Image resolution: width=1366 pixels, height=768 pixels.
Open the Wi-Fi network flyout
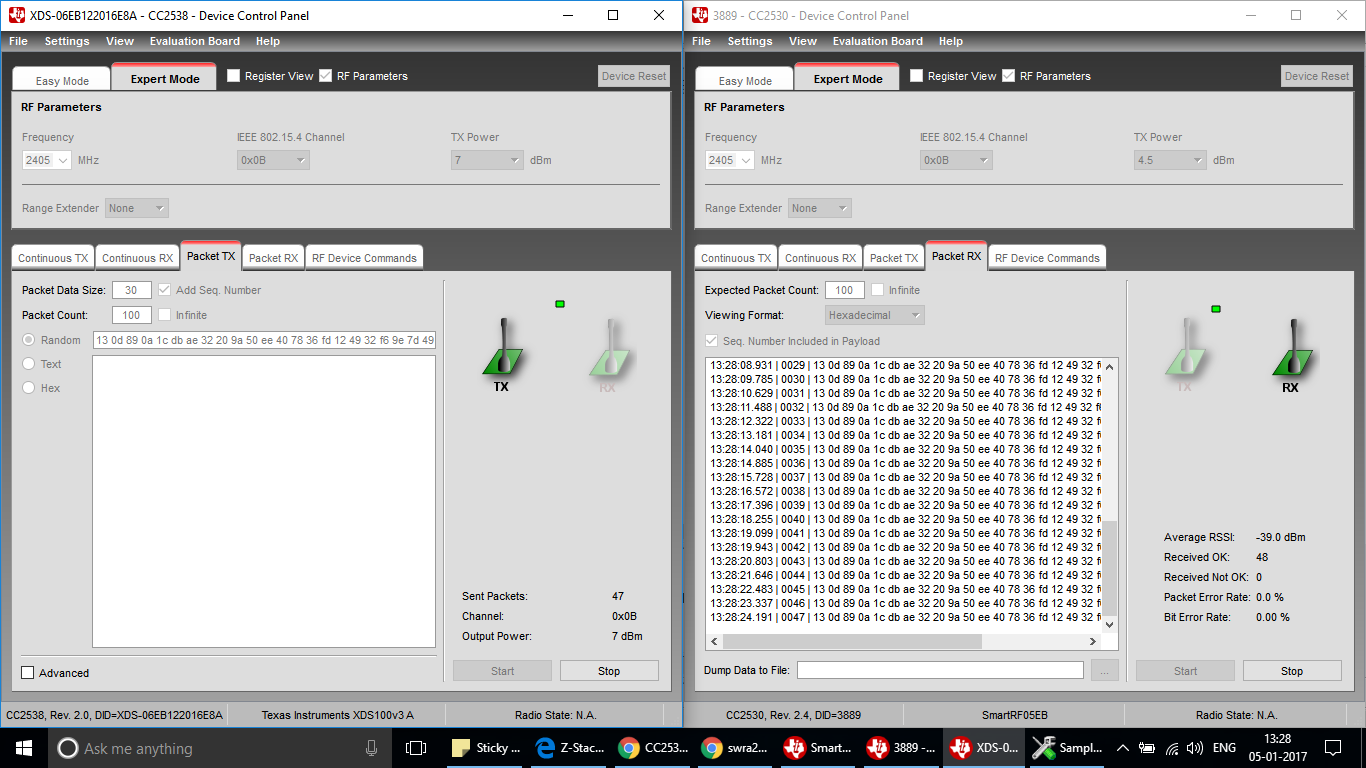tap(1171, 748)
